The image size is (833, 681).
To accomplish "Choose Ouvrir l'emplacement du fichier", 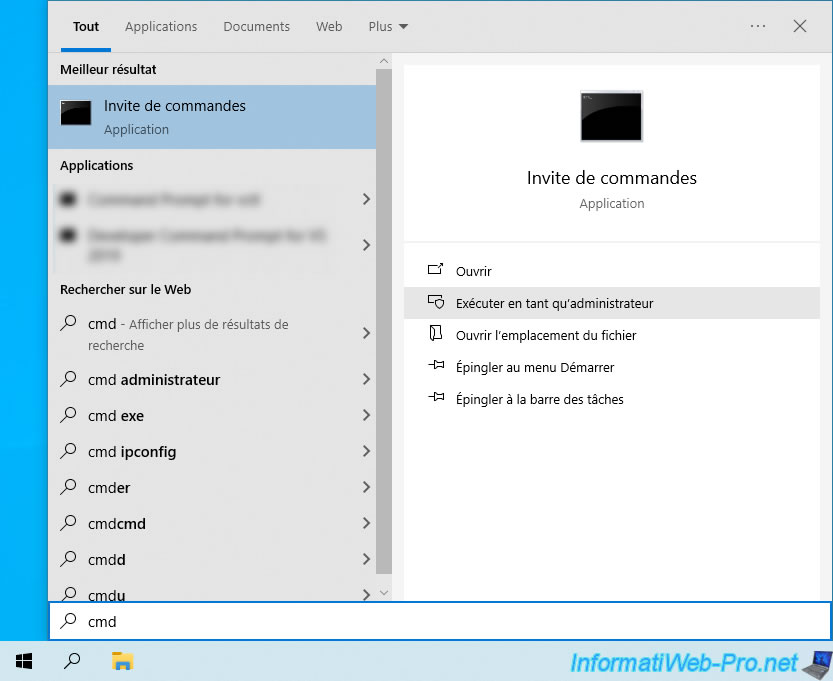I will (611, 335).
